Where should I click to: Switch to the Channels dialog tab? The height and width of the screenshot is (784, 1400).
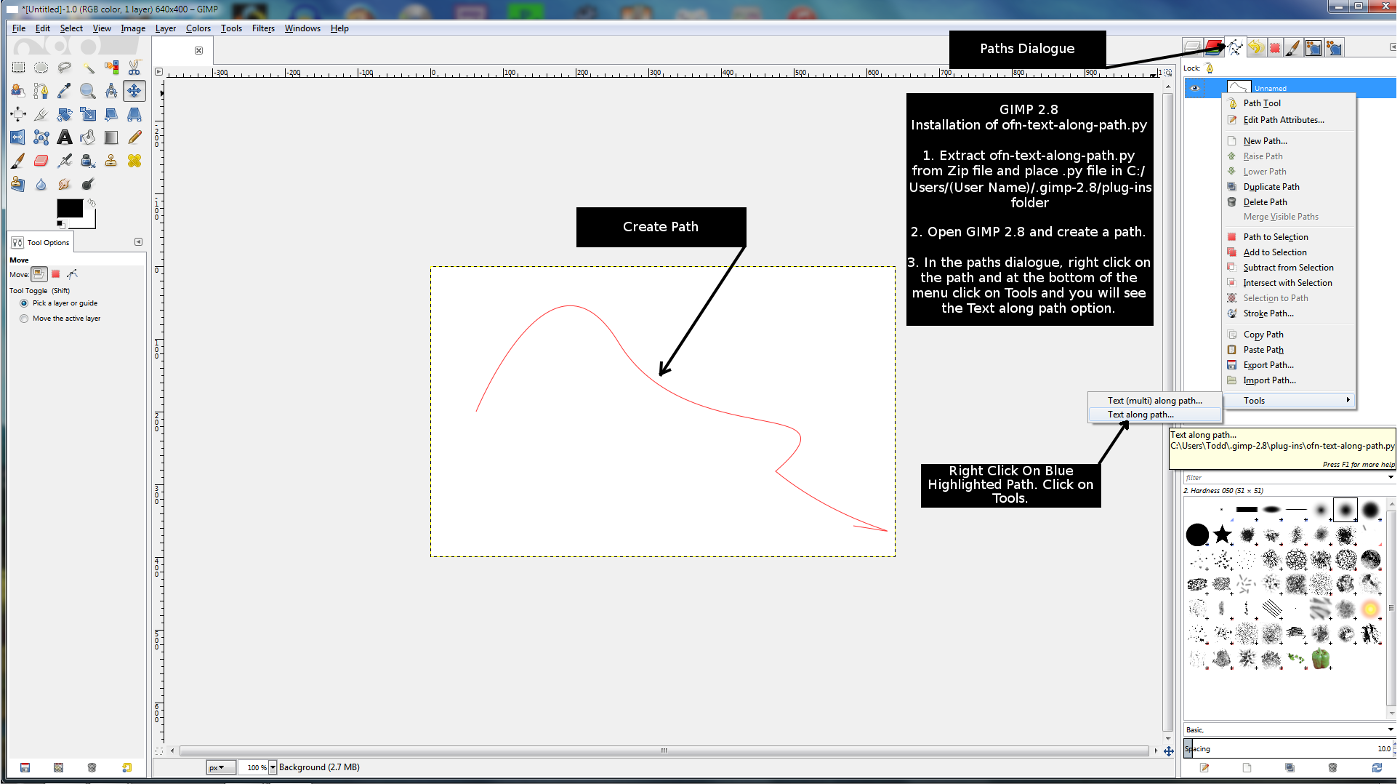click(1214, 47)
